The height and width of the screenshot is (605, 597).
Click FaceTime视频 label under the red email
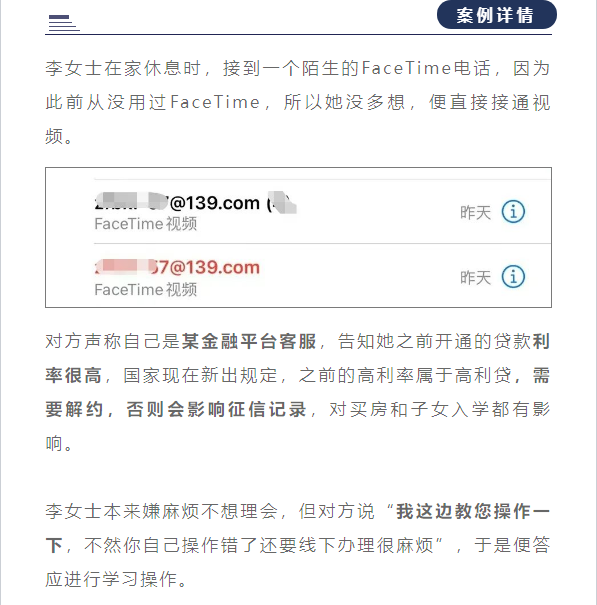point(146,289)
